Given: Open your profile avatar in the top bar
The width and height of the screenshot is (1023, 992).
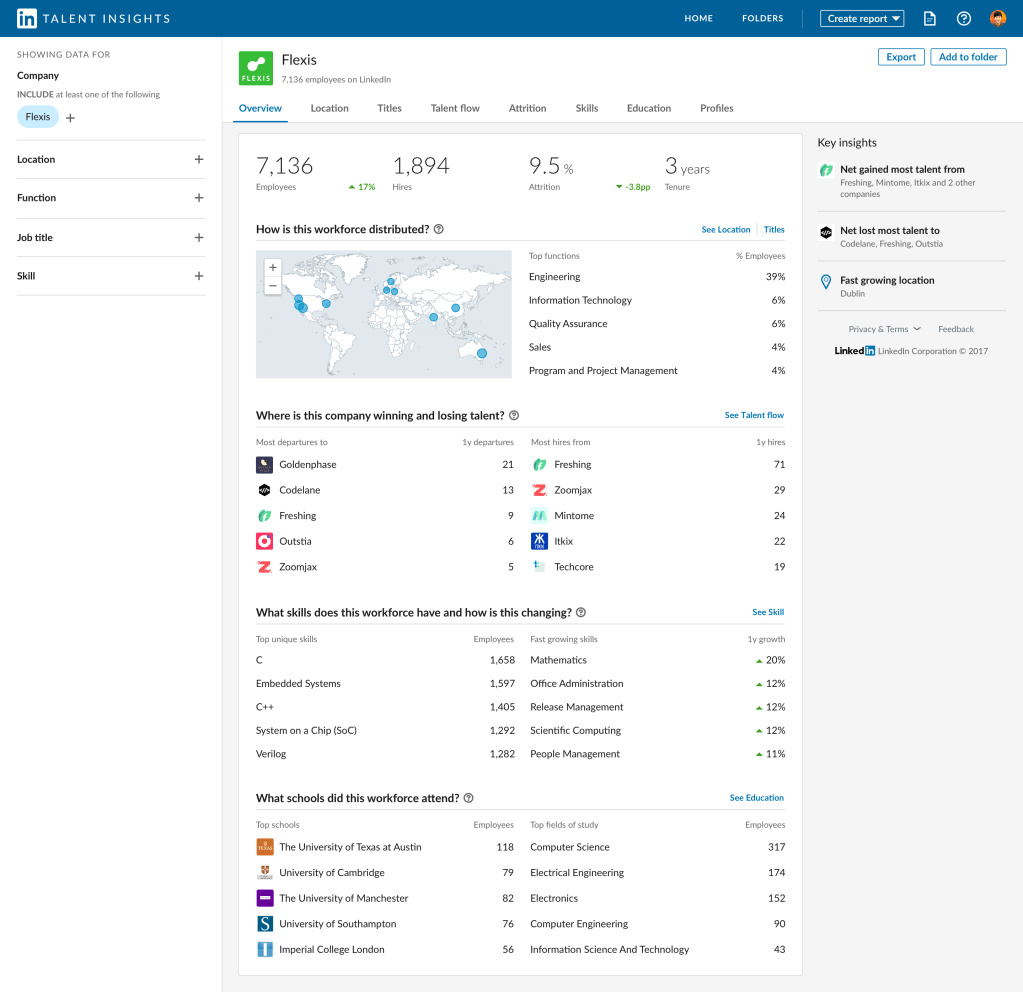Looking at the screenshot, I should tap(997, 17).
